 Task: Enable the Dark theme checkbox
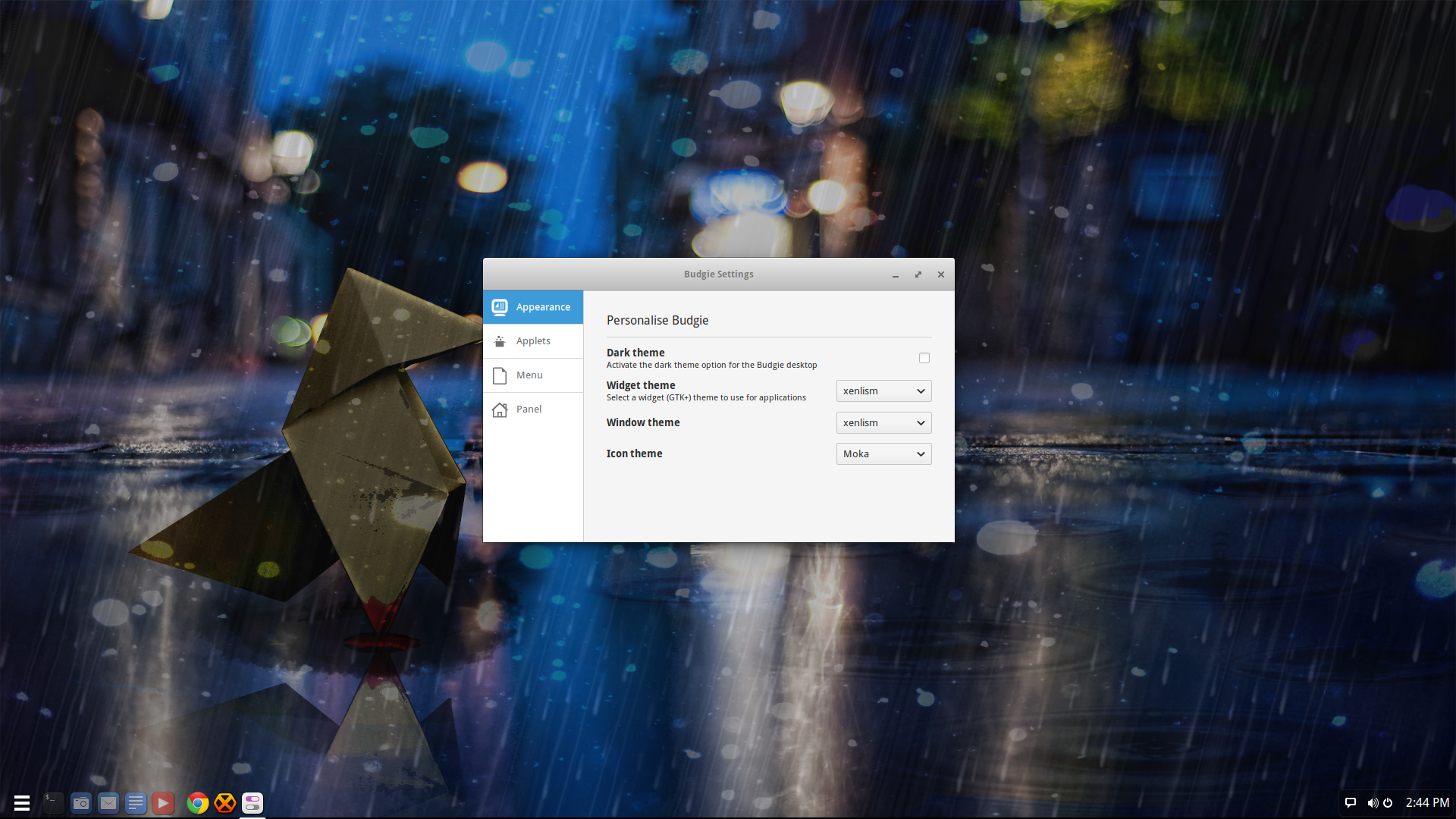[924, 358]
